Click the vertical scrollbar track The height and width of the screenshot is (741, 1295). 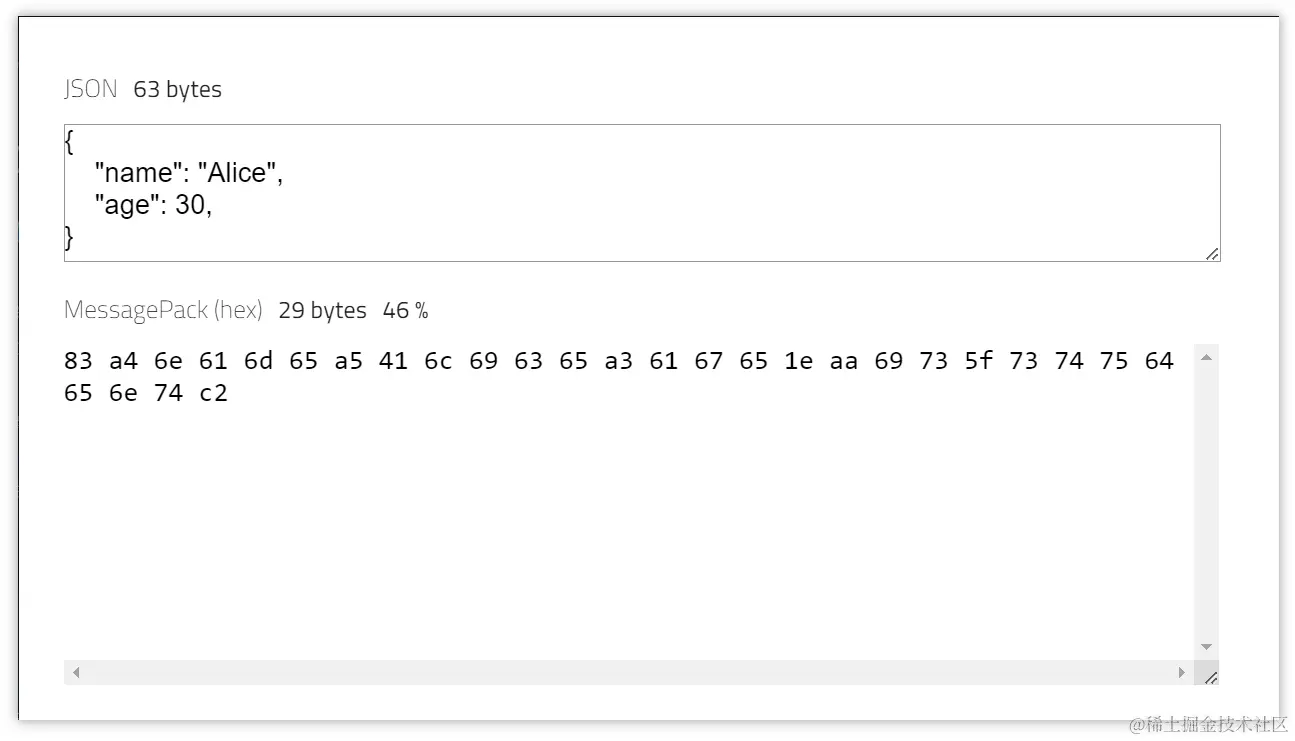1206,500
